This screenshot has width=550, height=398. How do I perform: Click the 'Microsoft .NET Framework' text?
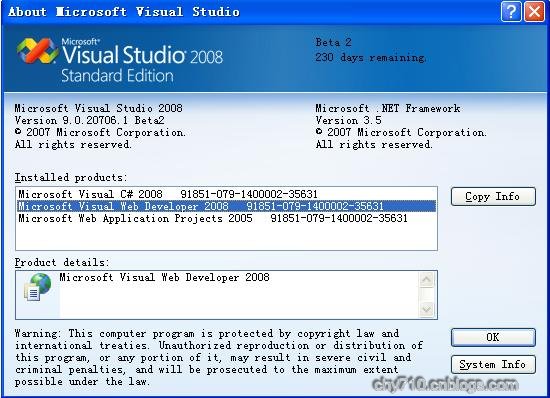click(388, 108)
